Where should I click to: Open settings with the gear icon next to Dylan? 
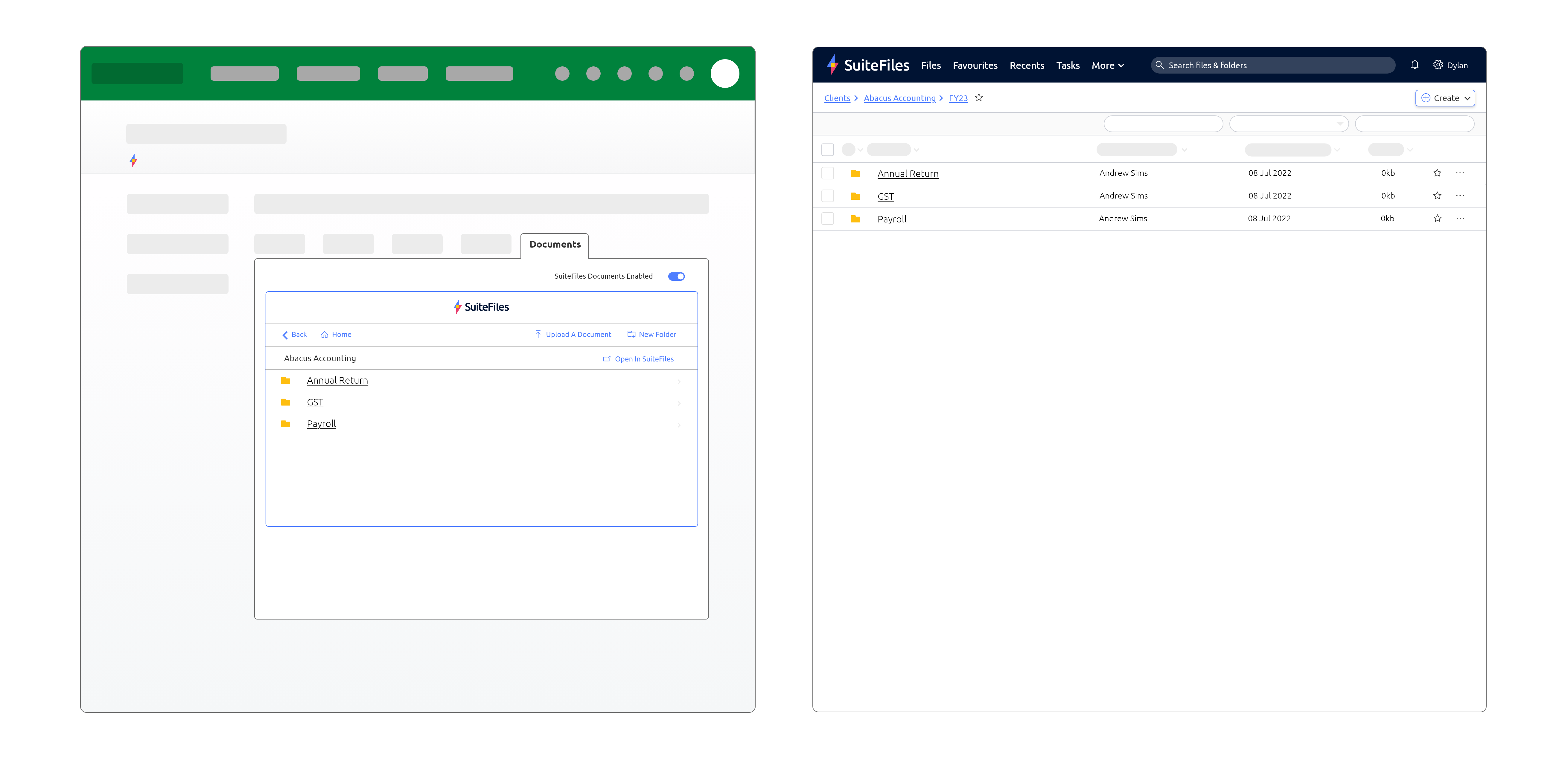tap(1438, 65)
